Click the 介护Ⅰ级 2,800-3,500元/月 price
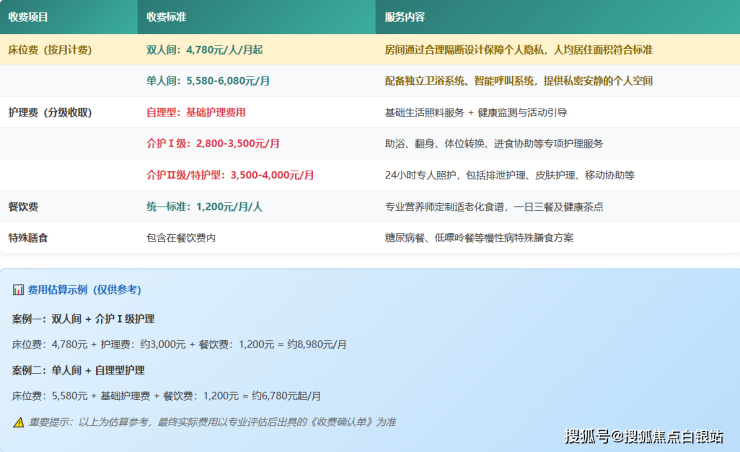This screenshot has width=740, height=452. click(x=213, y=144)
